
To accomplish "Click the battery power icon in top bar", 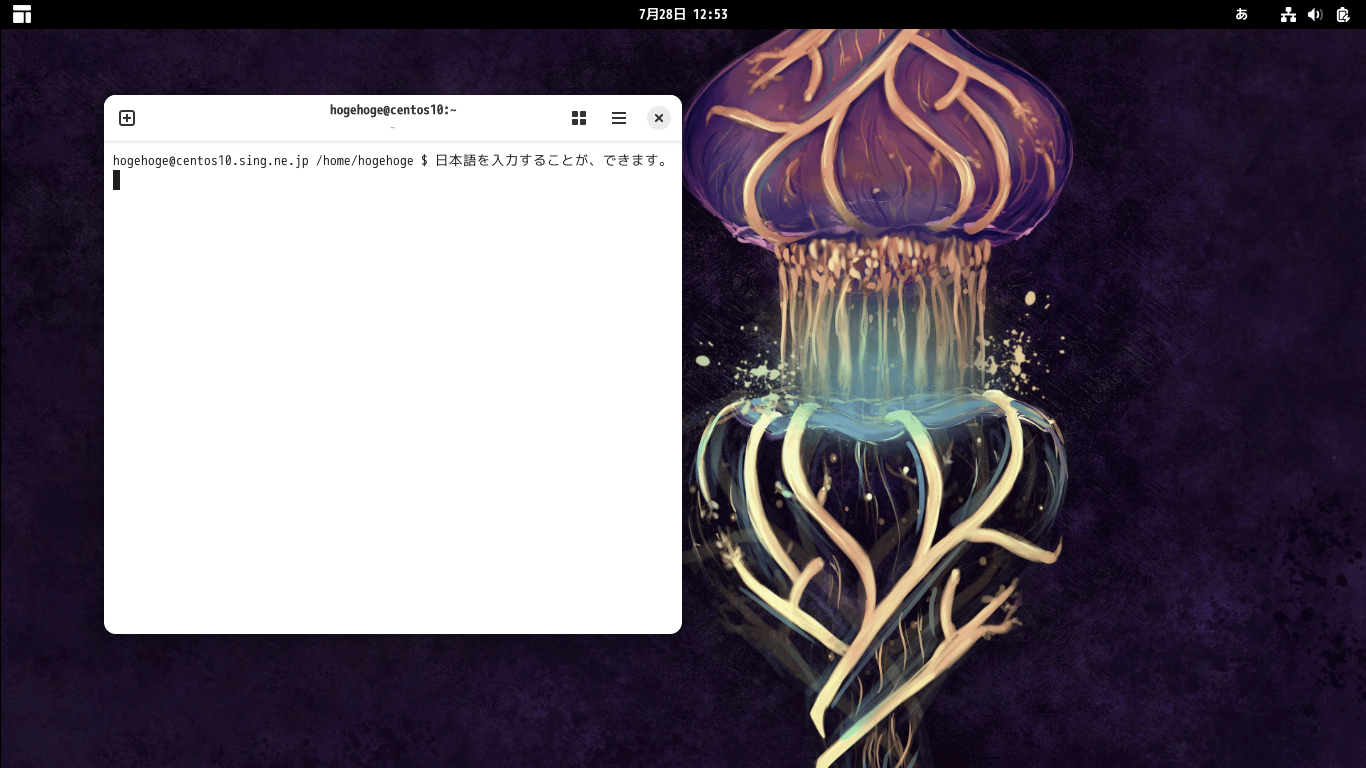I will tap(1342, 14).
